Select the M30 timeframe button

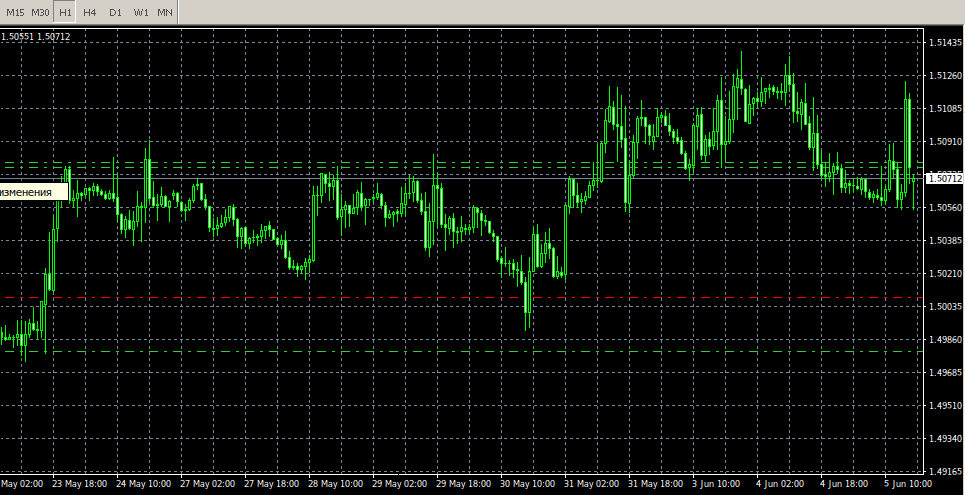click(x=41, y=12)
